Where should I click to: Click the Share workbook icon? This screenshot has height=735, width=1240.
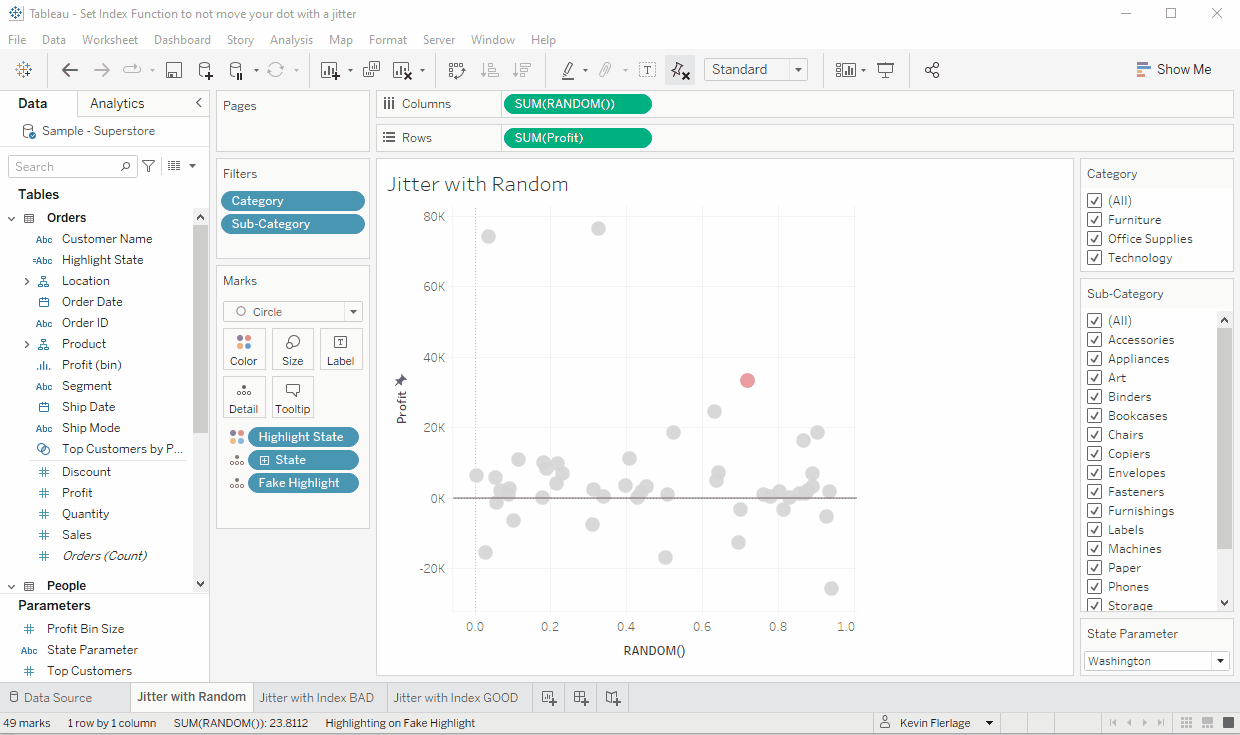(x=932, y=70)
